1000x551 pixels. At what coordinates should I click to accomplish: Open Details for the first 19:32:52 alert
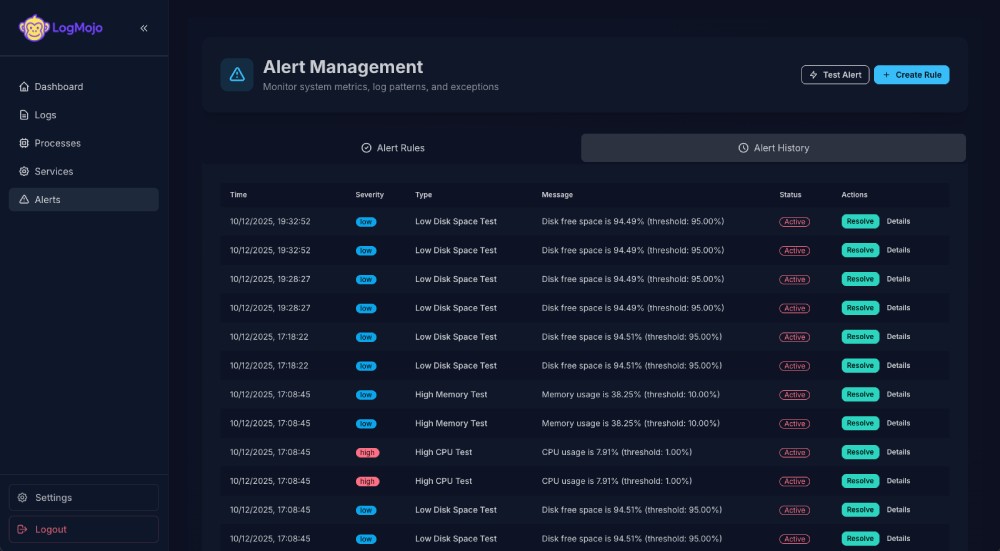(898, 221)
